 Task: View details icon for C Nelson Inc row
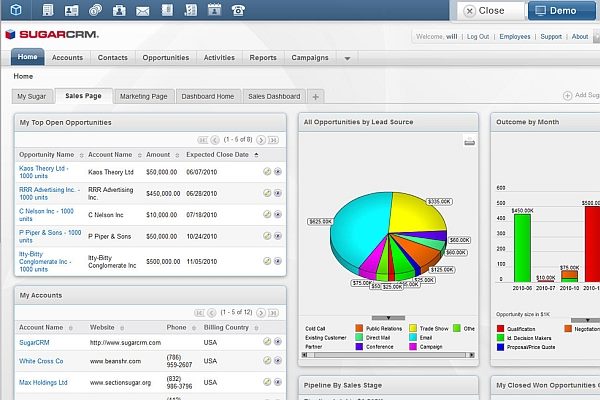click(278, 214)
